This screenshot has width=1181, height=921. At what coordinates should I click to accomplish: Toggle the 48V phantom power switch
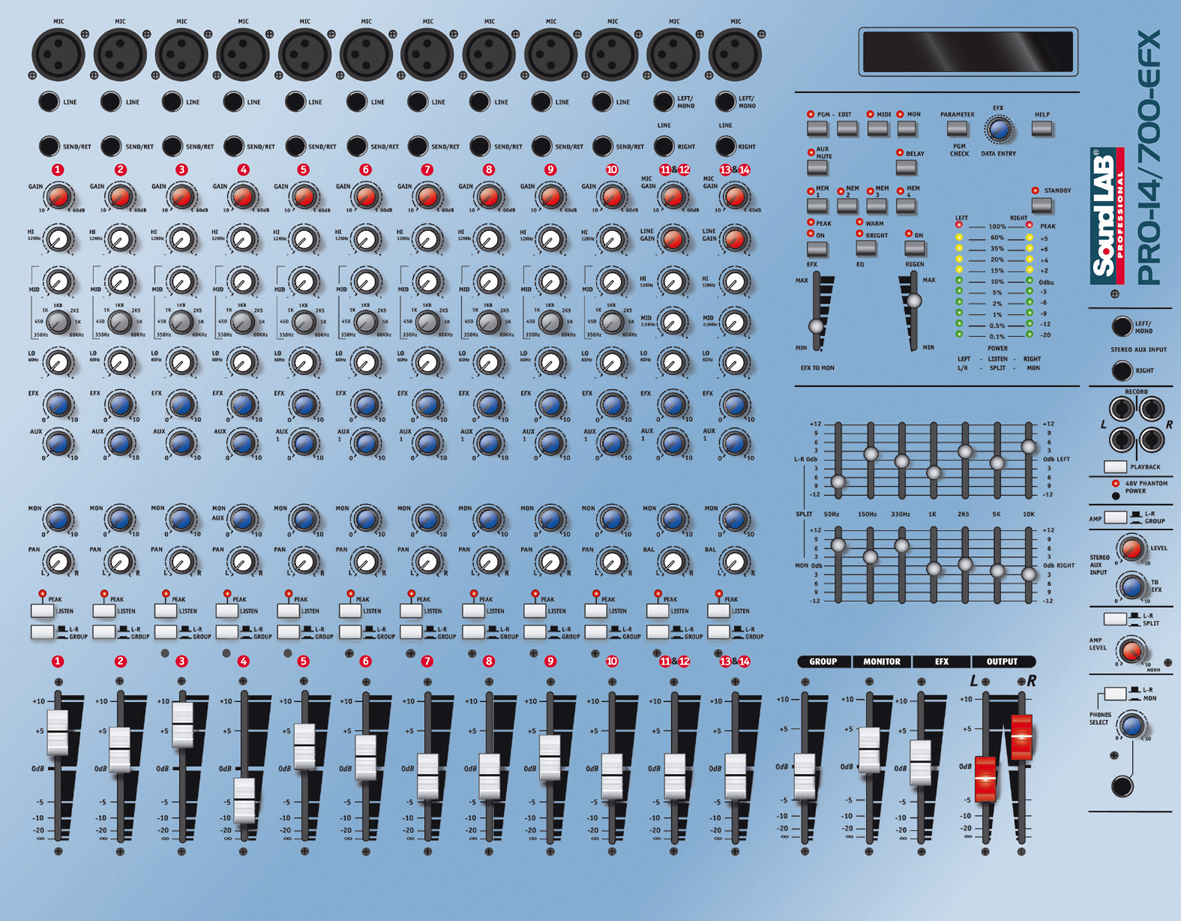pyautogui.click(x=1118, y=494)
